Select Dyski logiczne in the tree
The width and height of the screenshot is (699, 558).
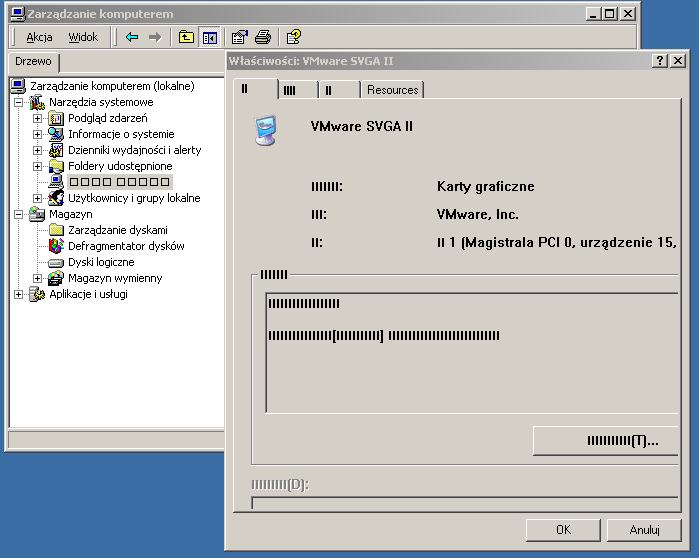click(x=101, y=262)
